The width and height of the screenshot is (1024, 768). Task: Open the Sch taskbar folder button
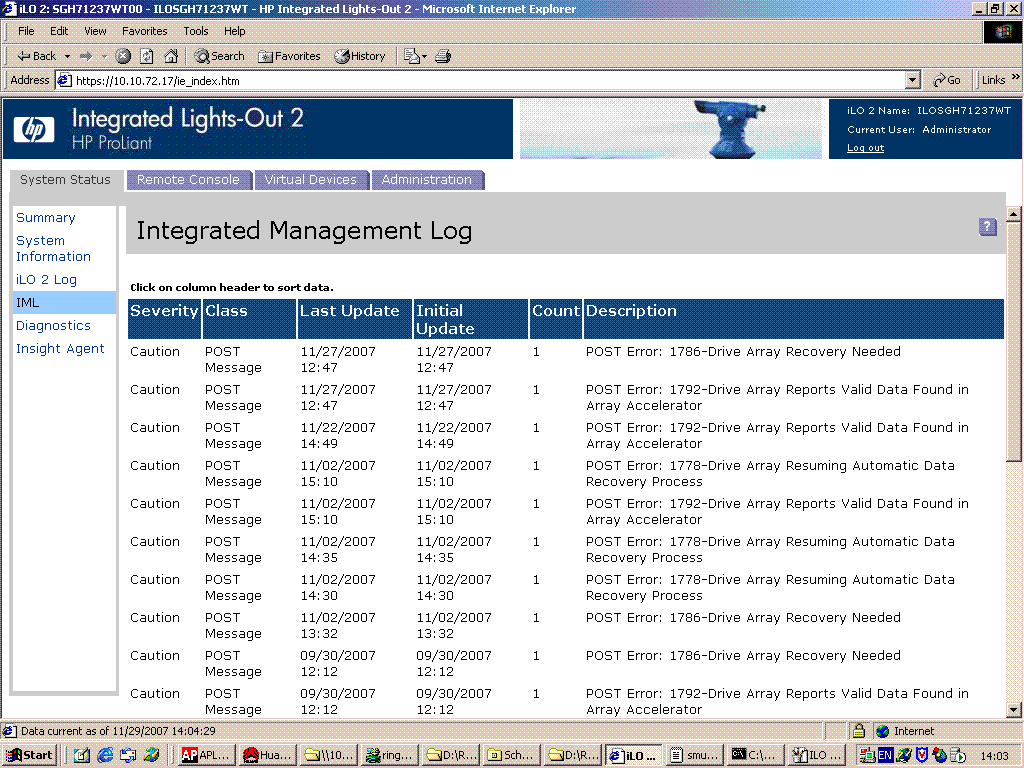(511, 755)
